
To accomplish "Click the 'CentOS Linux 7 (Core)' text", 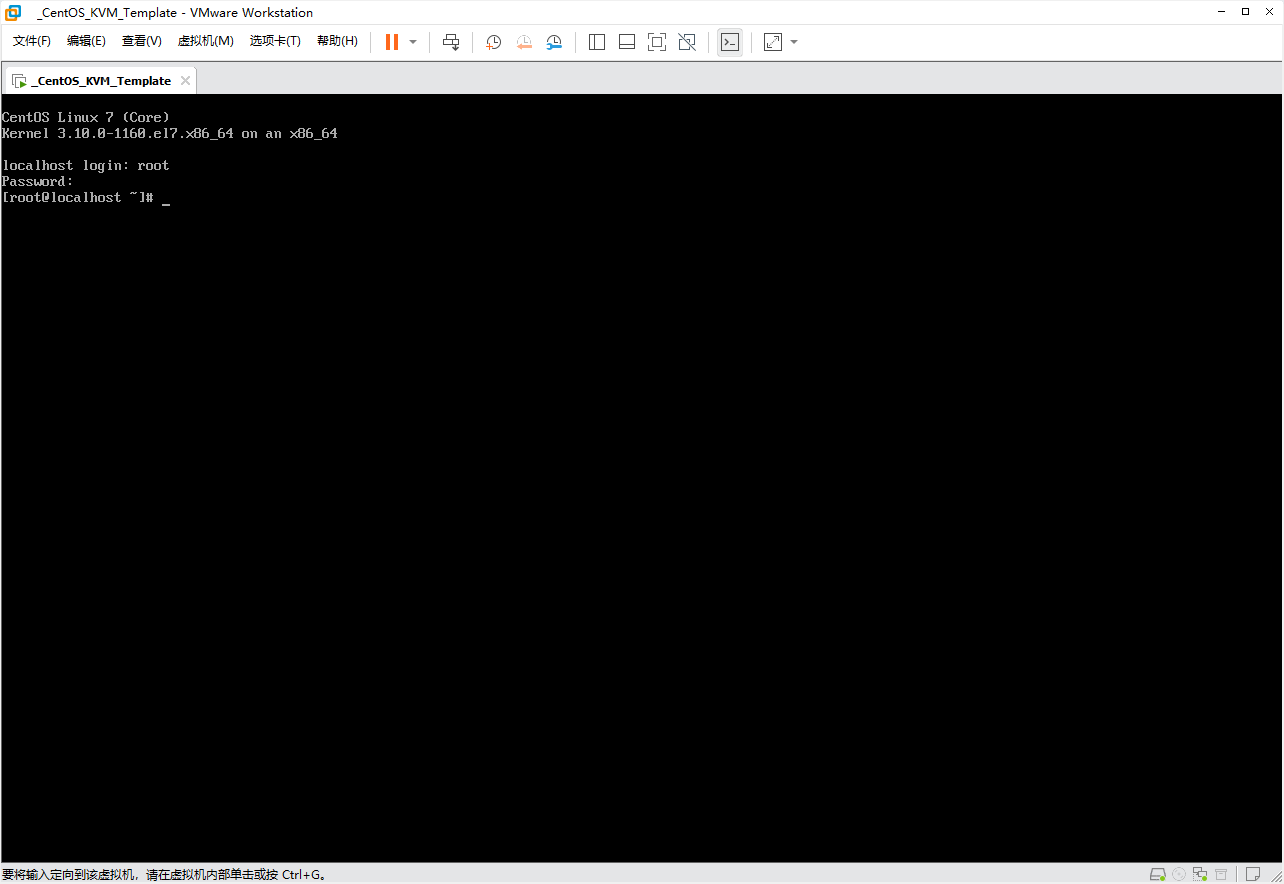I will 86,117.
